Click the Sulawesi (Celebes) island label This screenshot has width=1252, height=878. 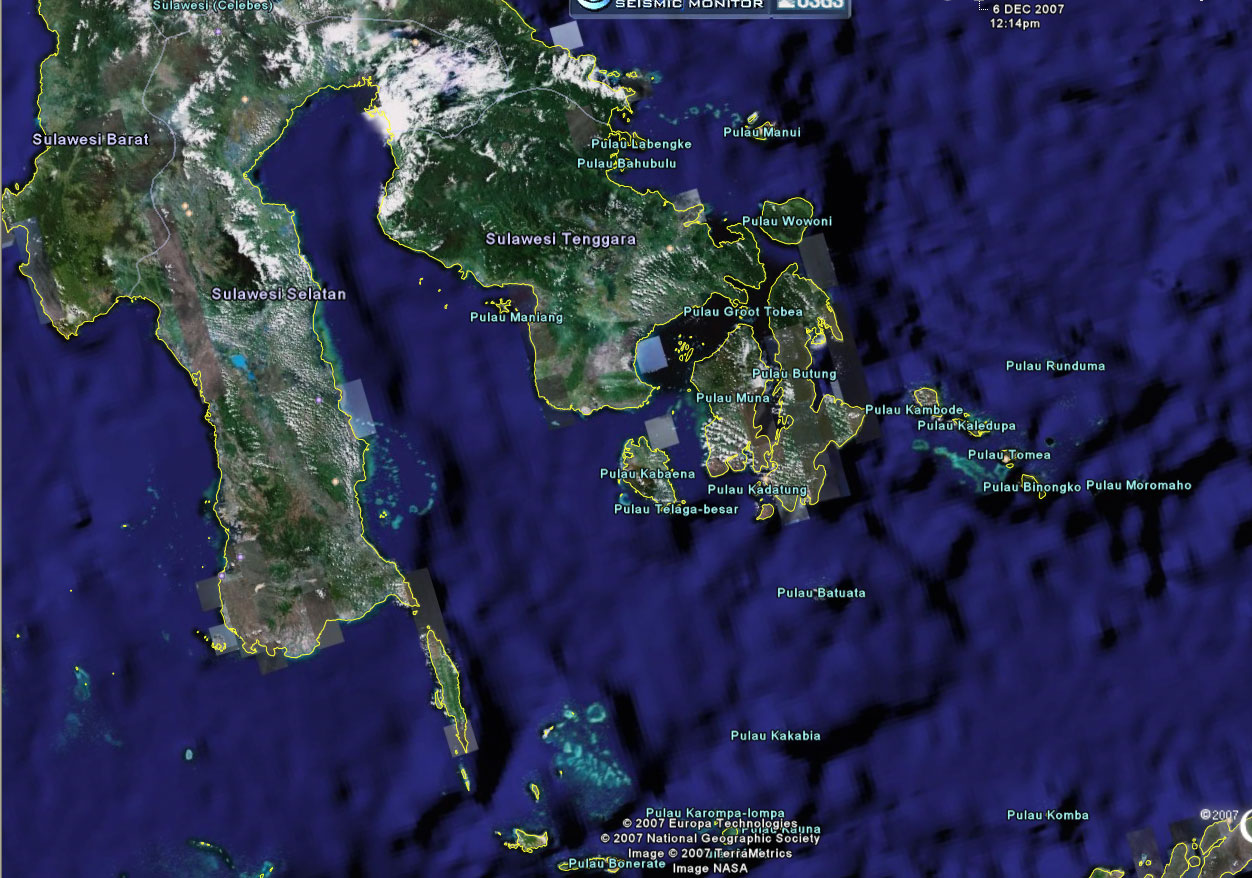tap(212, 6)
